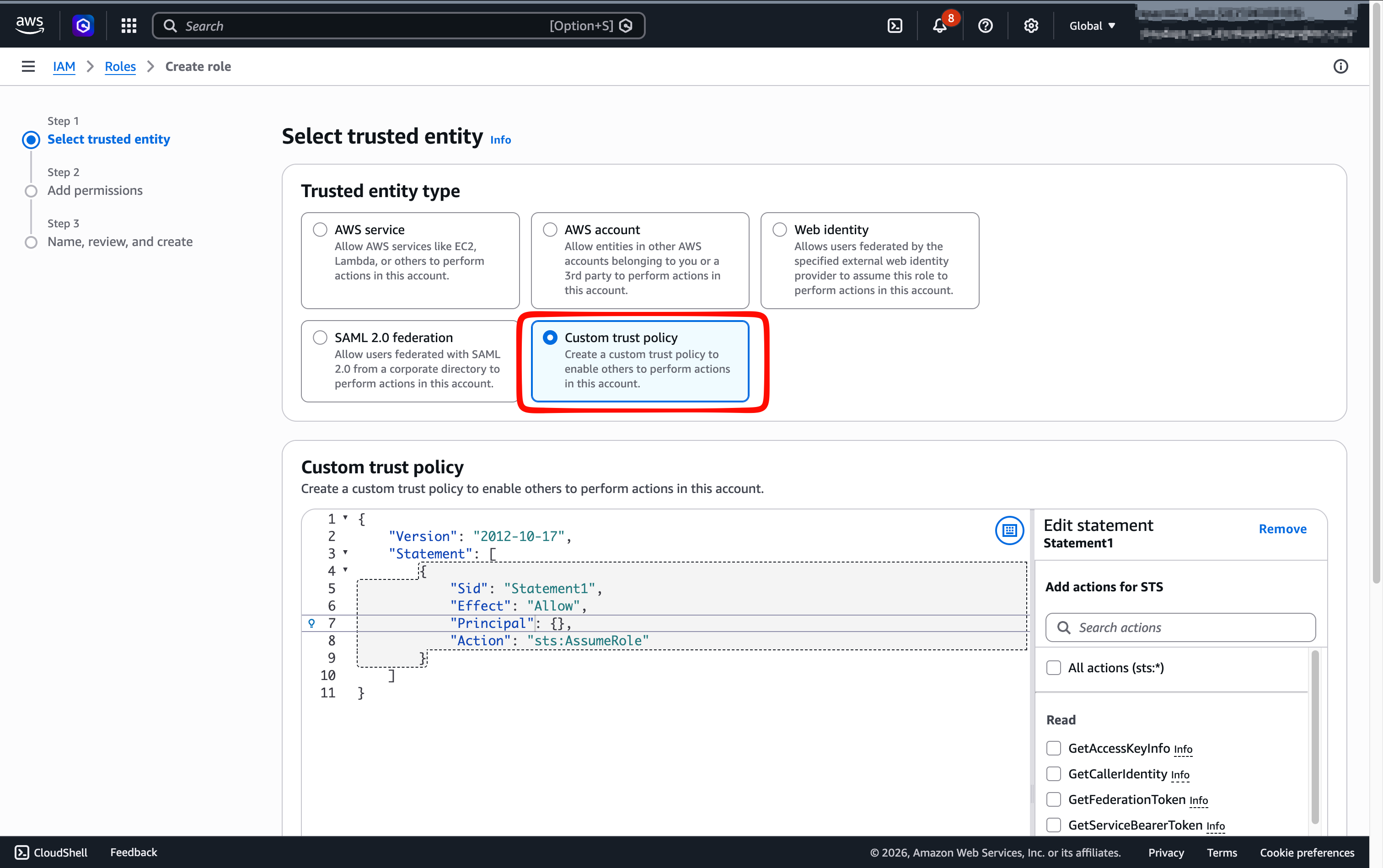Select the Custom trust policy radio option
Viewport: 1383px width, 868px height.
point(550,338)
